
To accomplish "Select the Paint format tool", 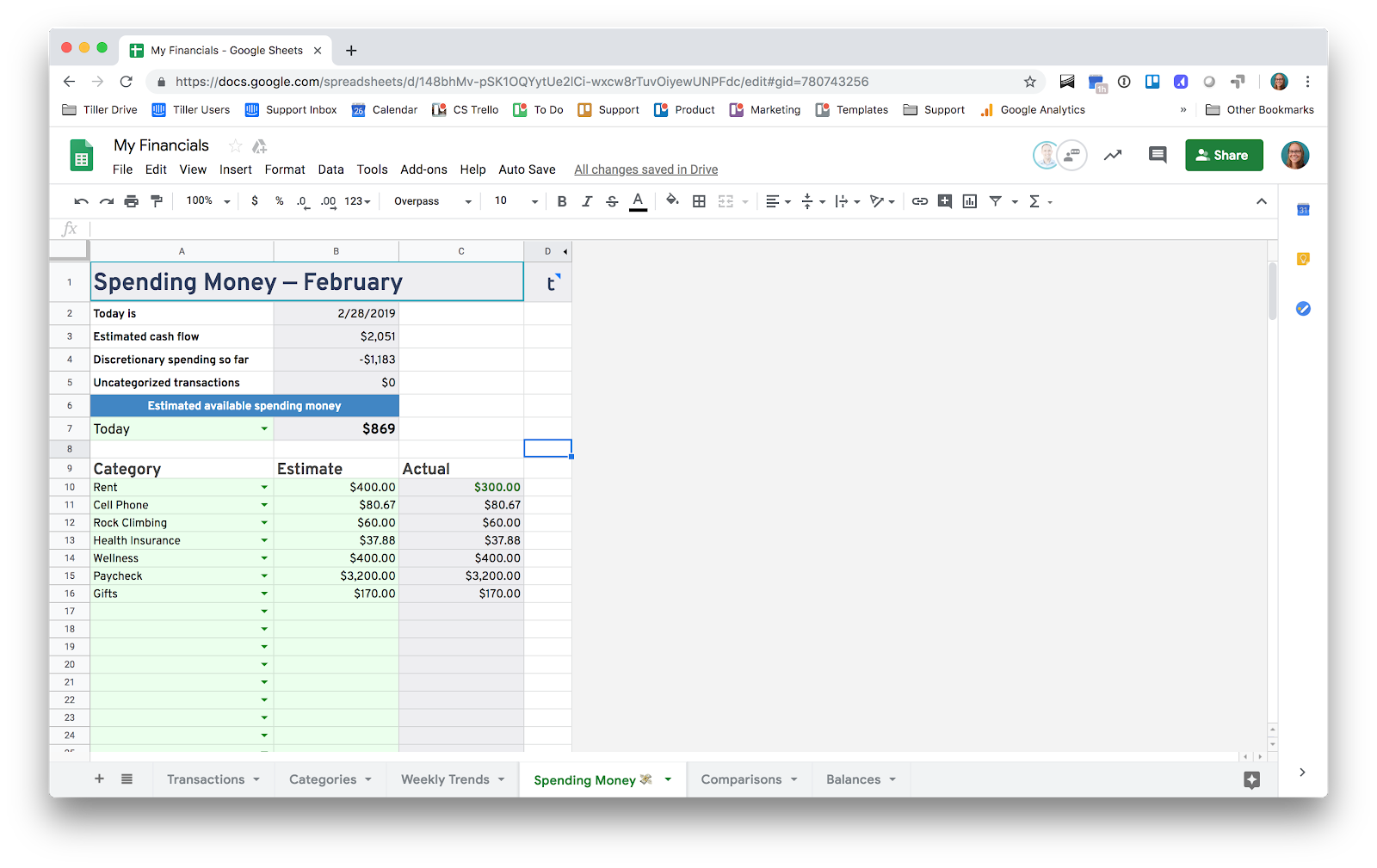I will click(x=156, y=200).
